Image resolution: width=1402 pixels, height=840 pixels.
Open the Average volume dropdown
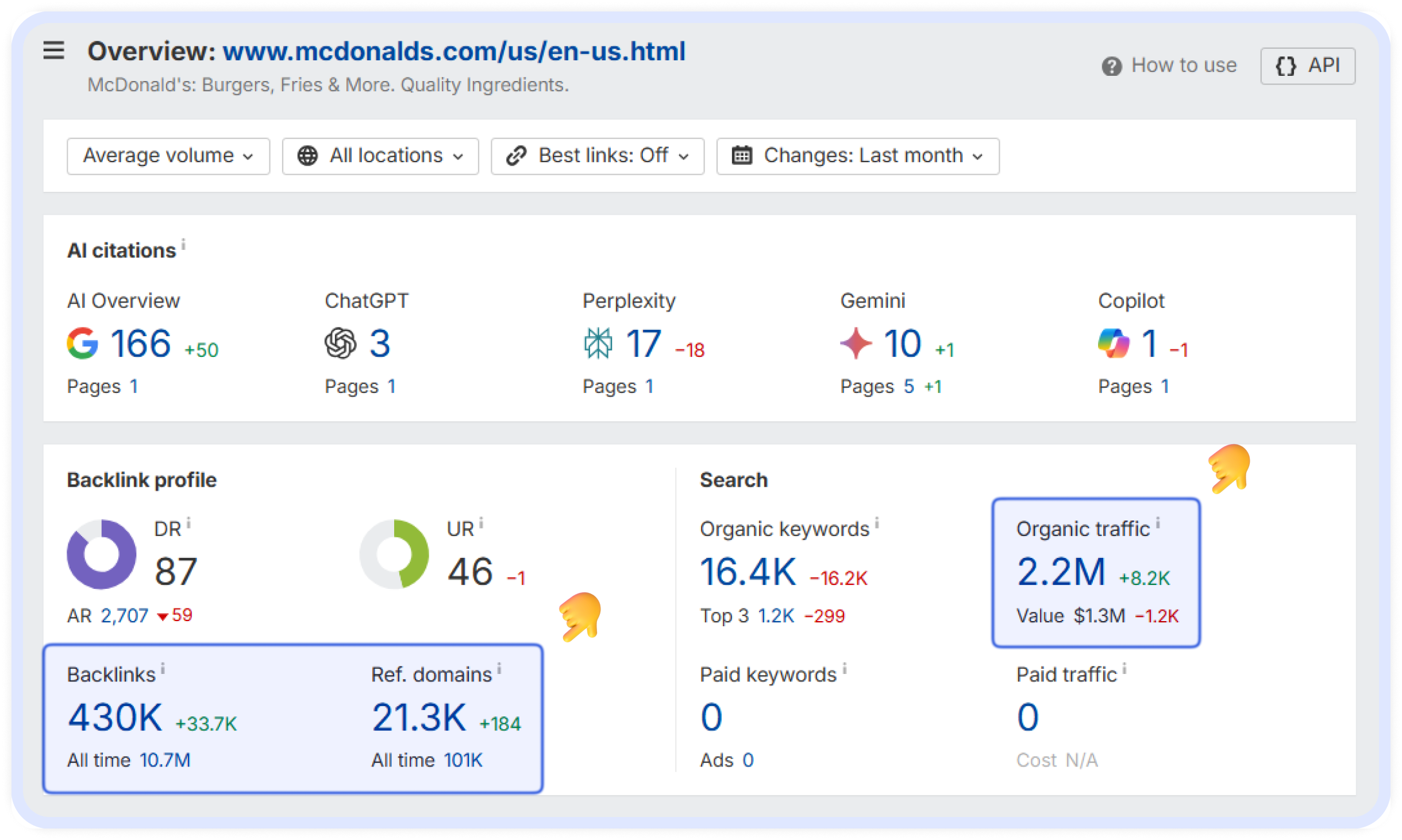click(x=168, y=155)
